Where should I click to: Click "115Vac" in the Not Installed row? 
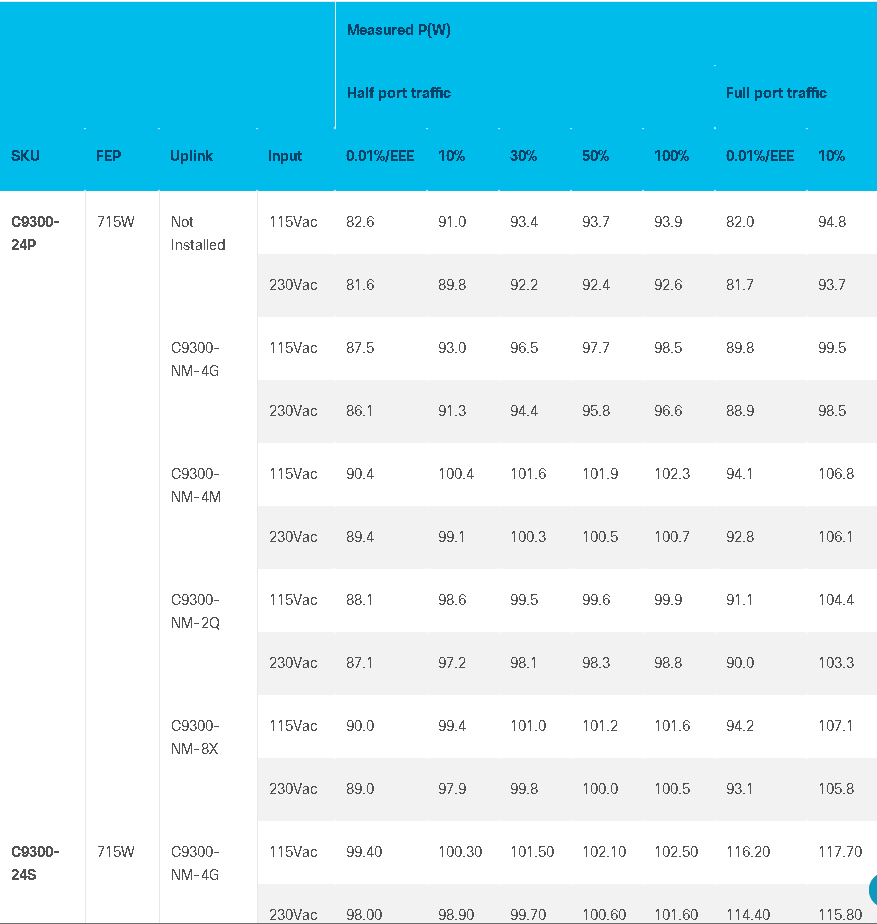click(x=293, y=222)
